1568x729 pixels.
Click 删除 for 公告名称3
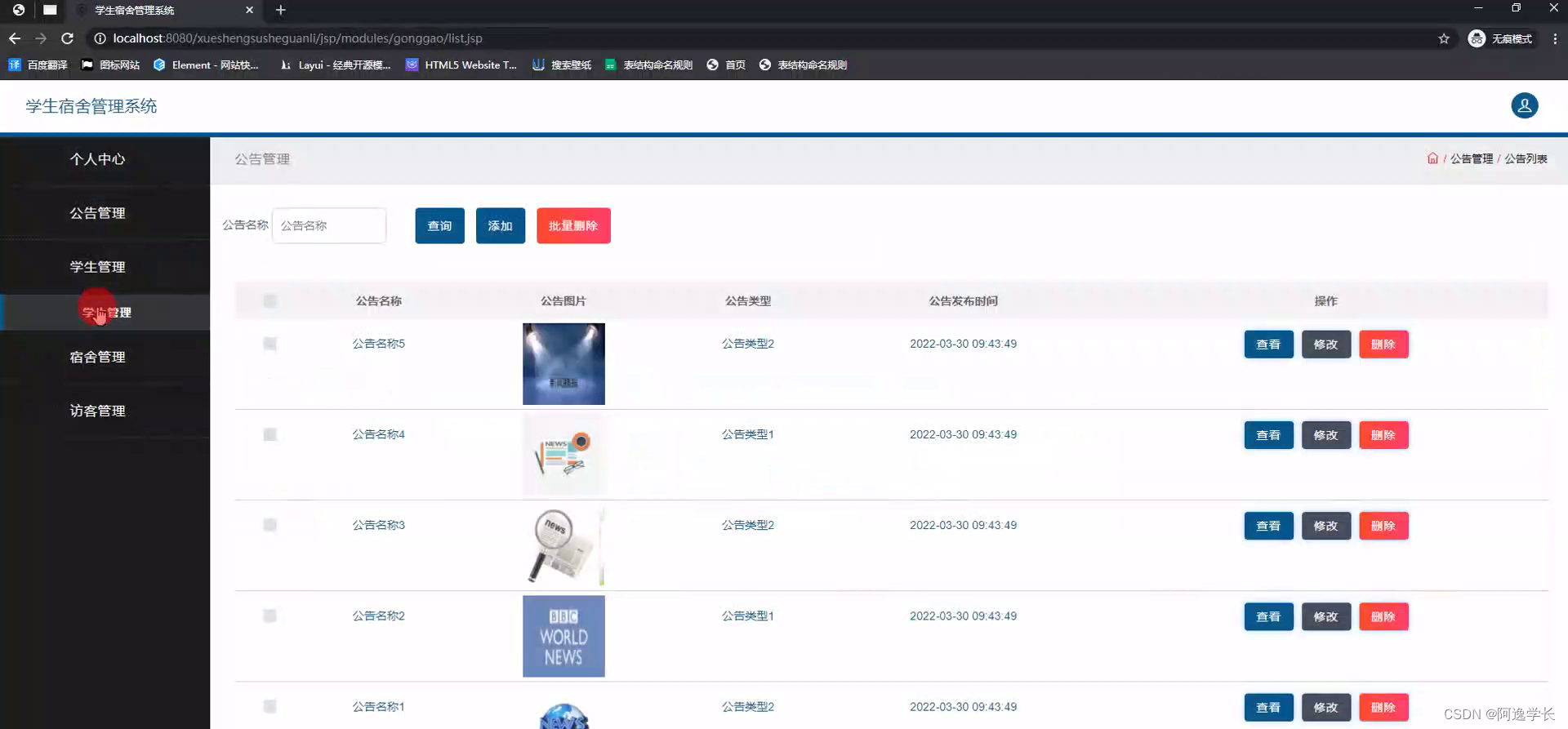(x=1383, y=526)
